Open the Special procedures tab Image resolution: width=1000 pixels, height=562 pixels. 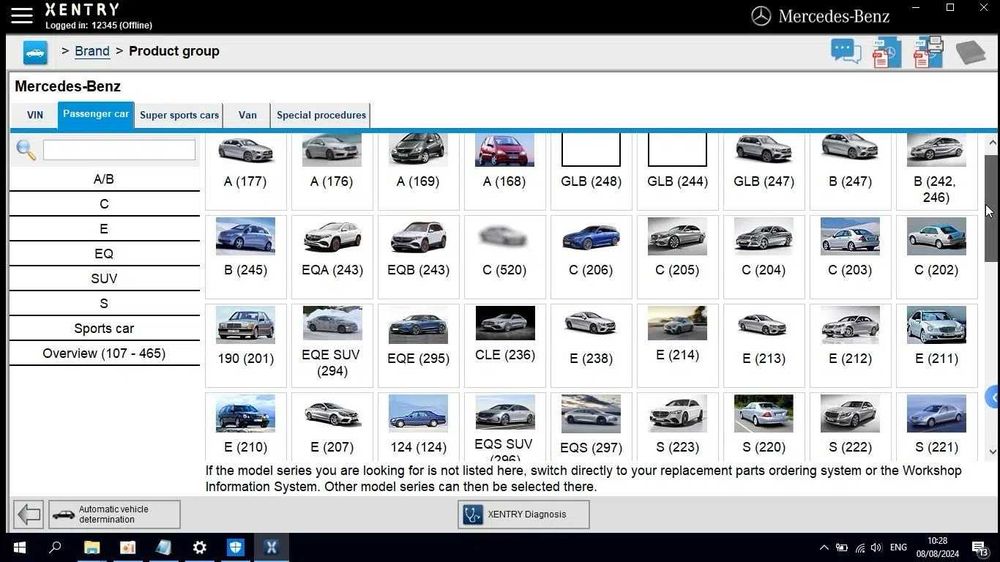click(x=321, y=115)
